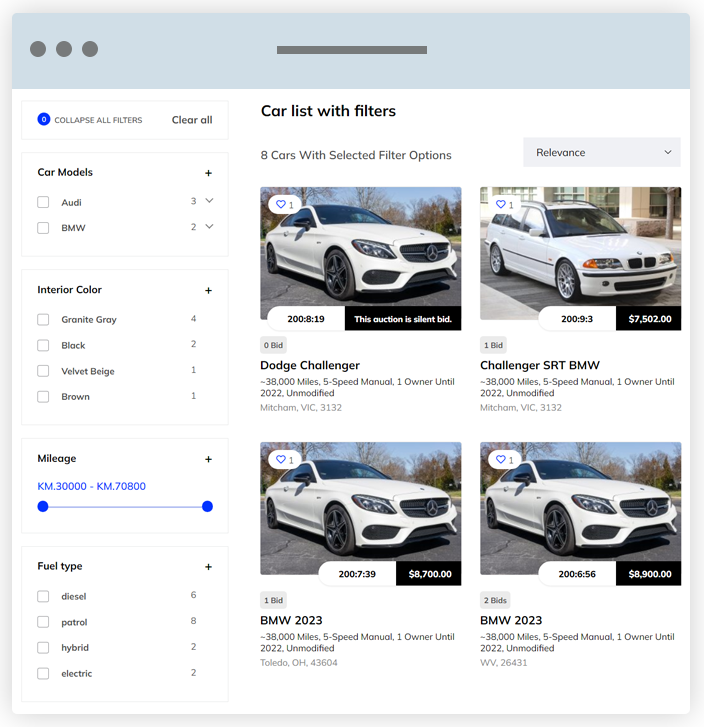Check the electric fuel type

pos(43,673)
